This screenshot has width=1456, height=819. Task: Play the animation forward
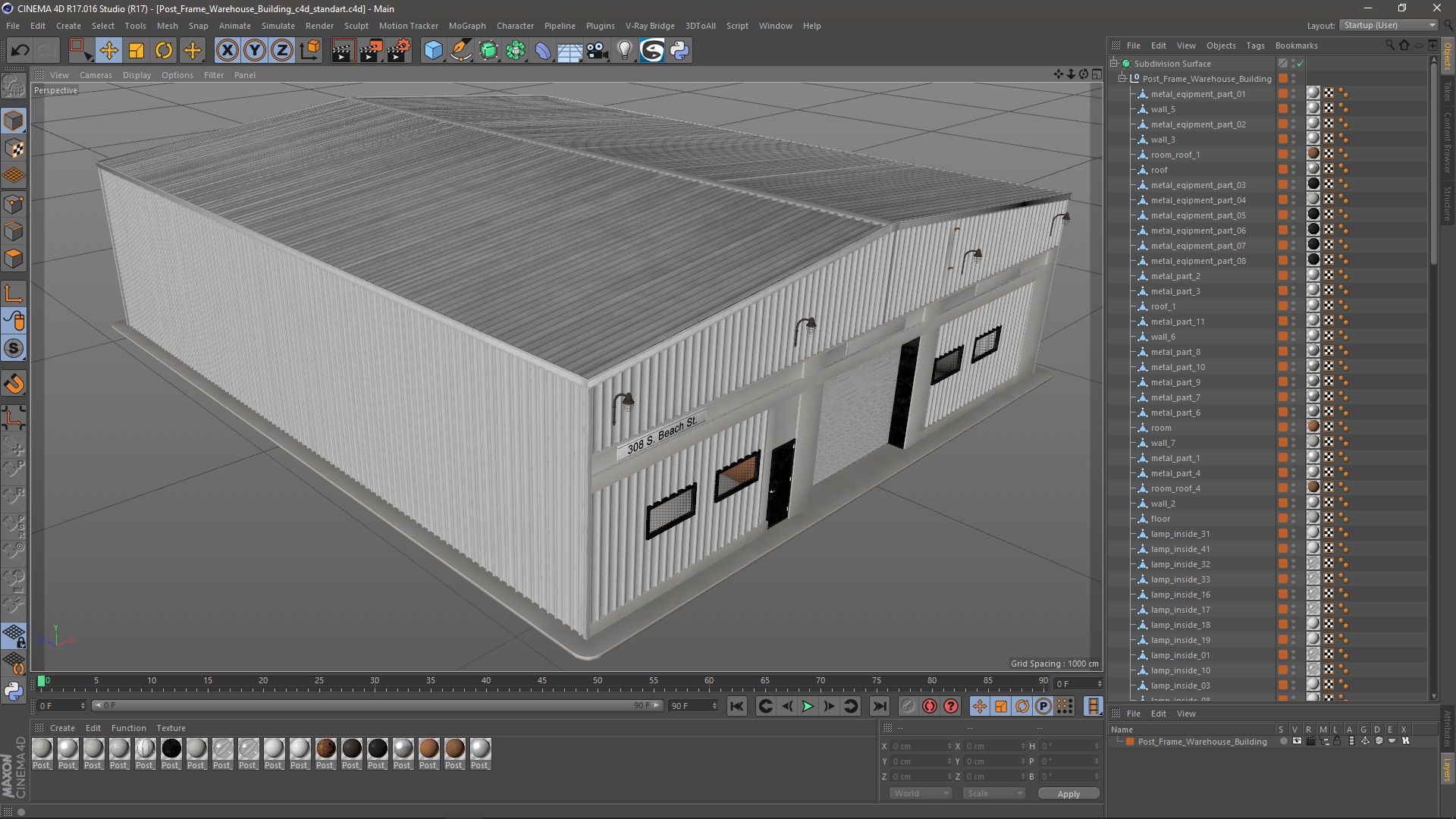click(x=808, y=706)
